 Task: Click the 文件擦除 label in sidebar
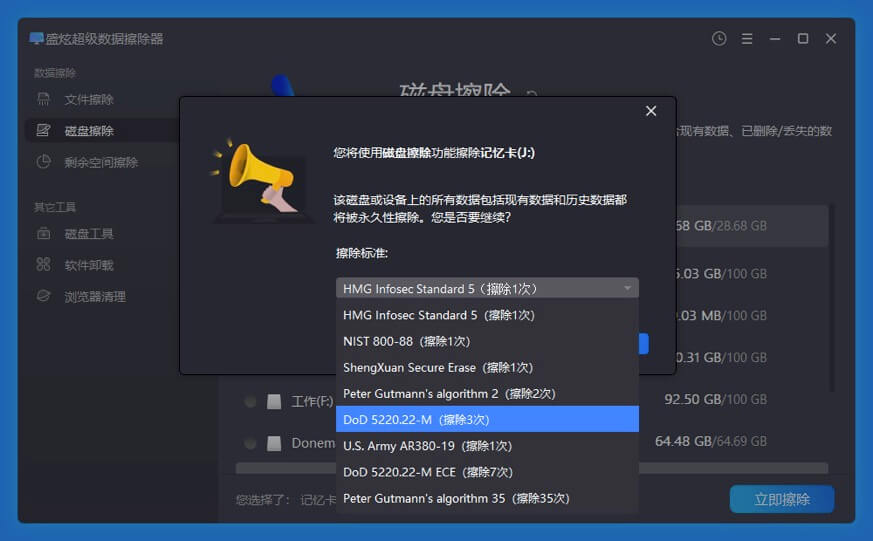pos(89,100)
